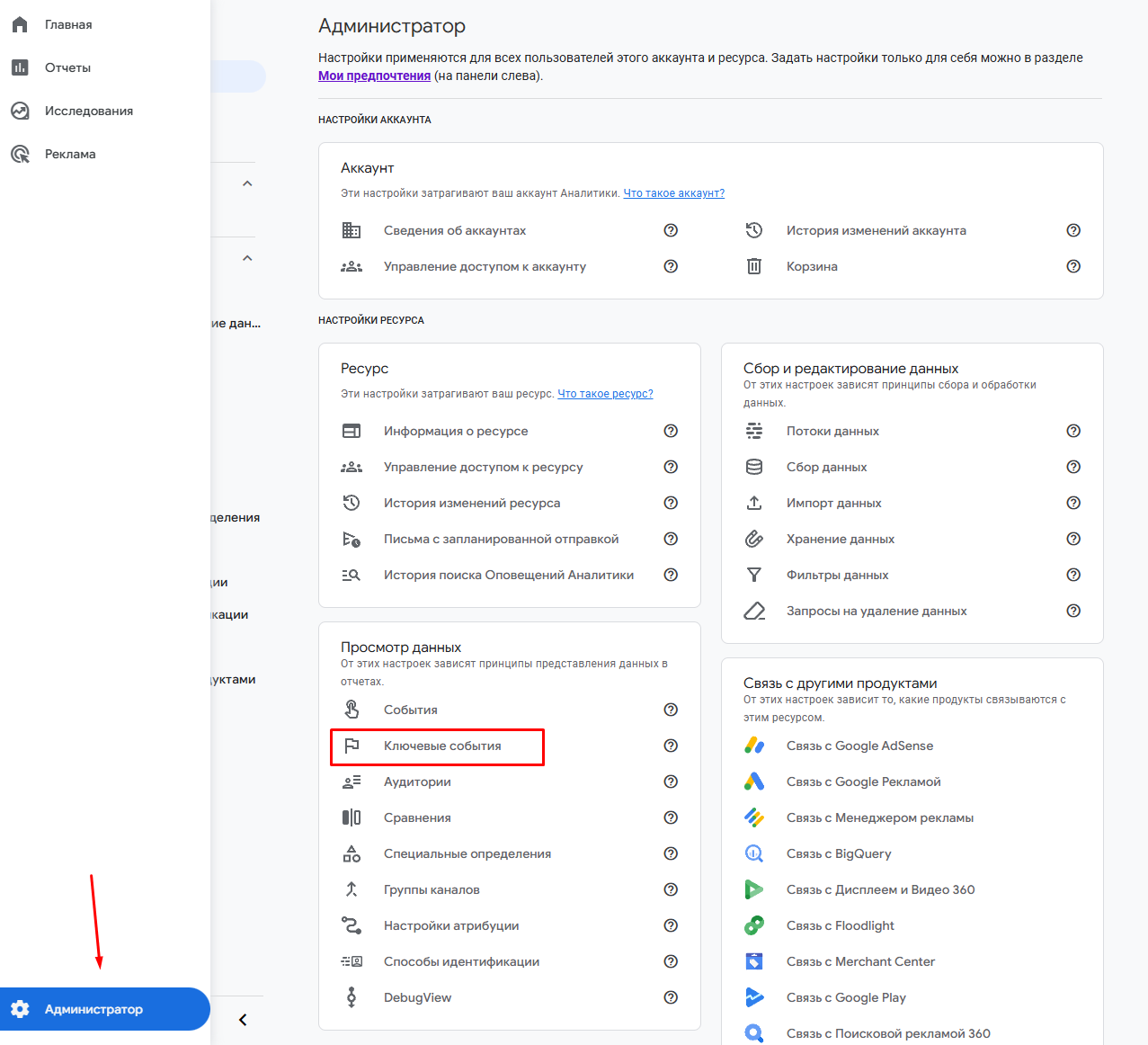Click the help icon beside Потоки данных
Viewport: 1148px width, 1045px height.
[1073, 431]
